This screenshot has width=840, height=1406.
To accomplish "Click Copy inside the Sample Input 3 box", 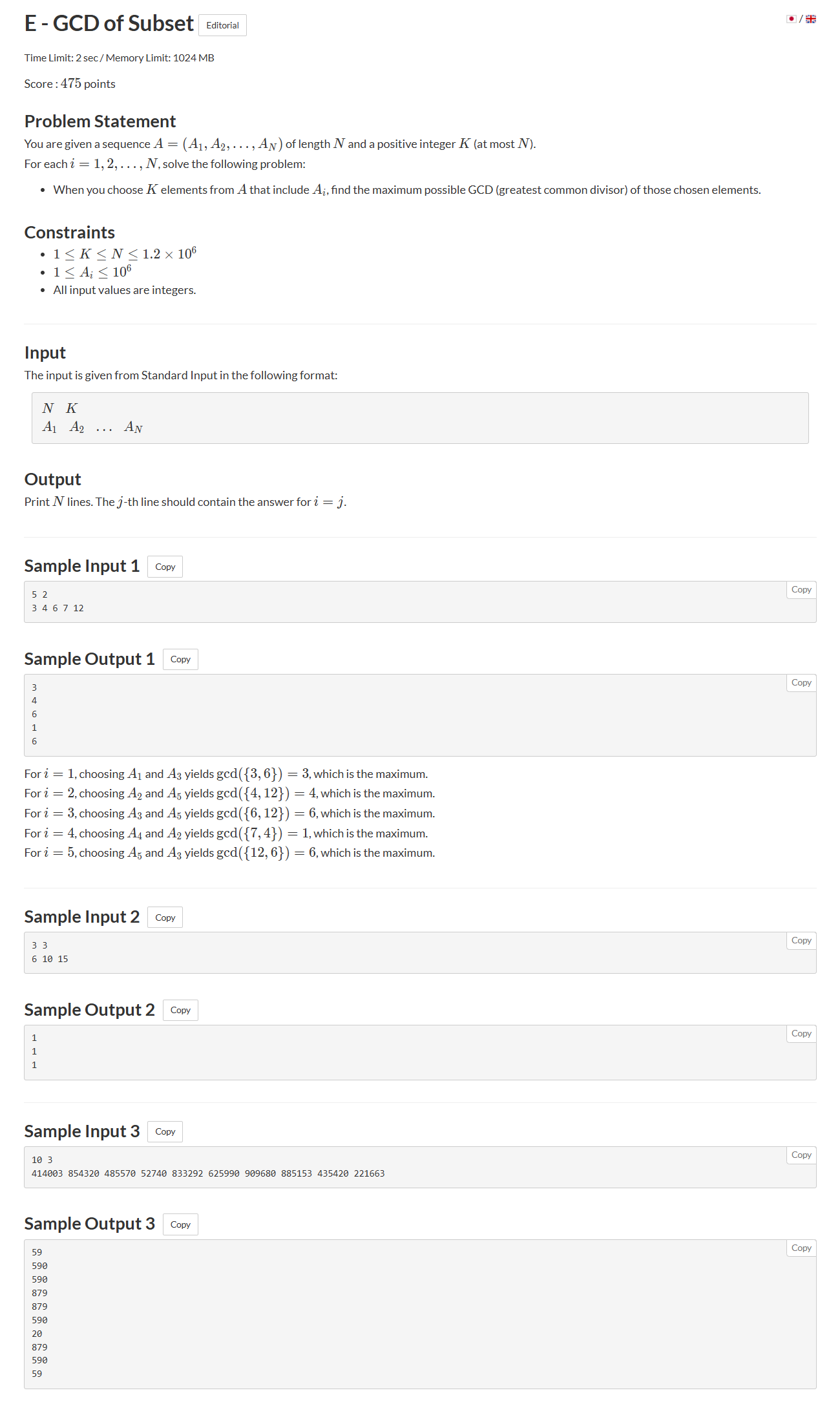I will tap(801, 1155).
